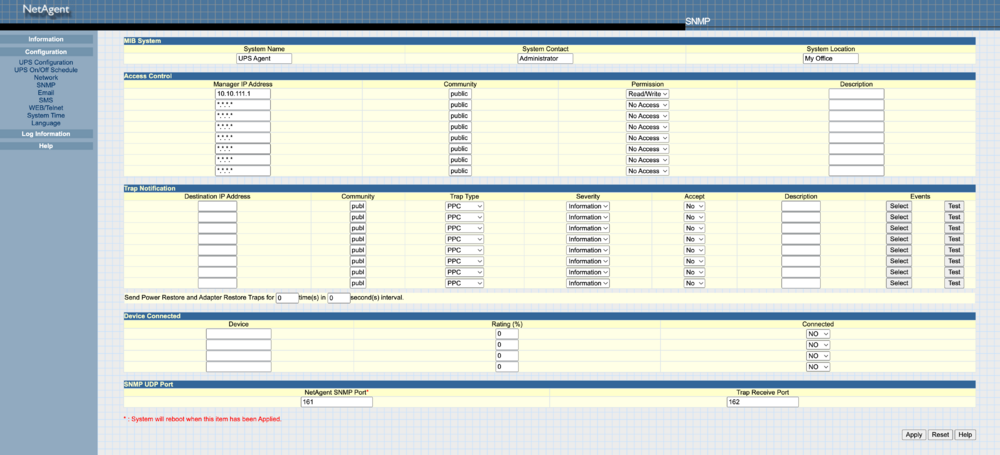
Task: Open Help in the left sidebar
Action: point(46,146)
